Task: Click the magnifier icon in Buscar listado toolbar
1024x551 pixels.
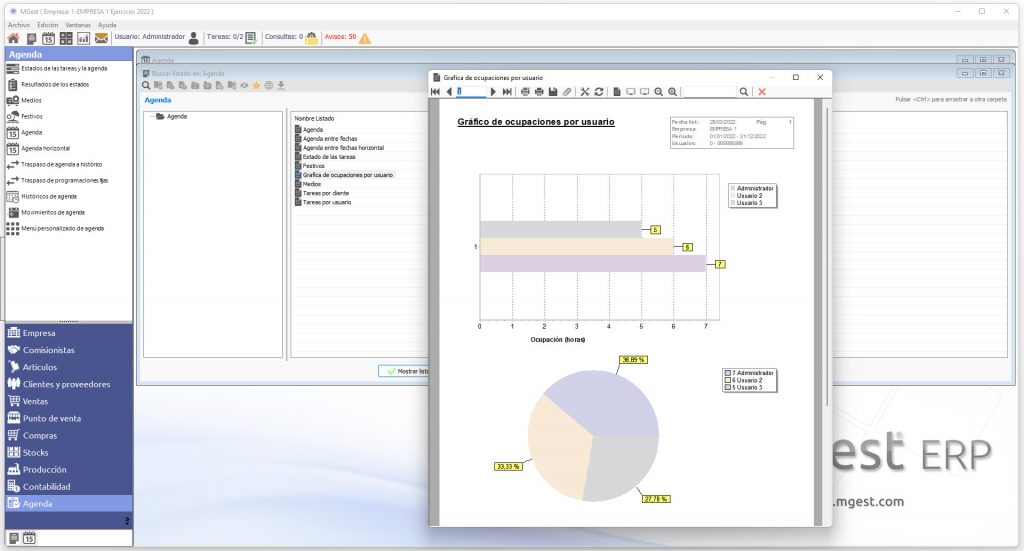Action: click(146, 86)
